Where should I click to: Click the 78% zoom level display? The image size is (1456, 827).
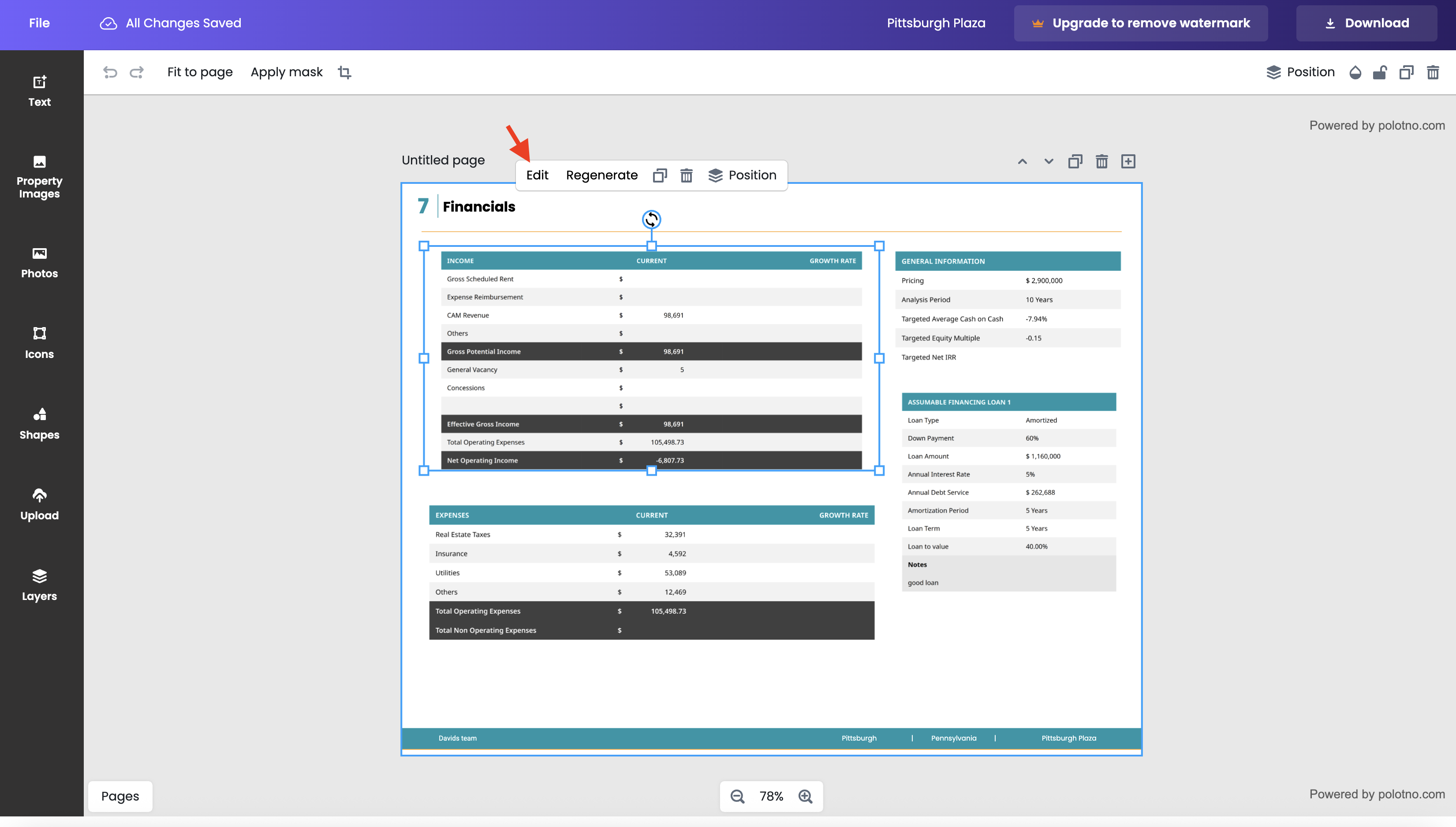point(771,796)
